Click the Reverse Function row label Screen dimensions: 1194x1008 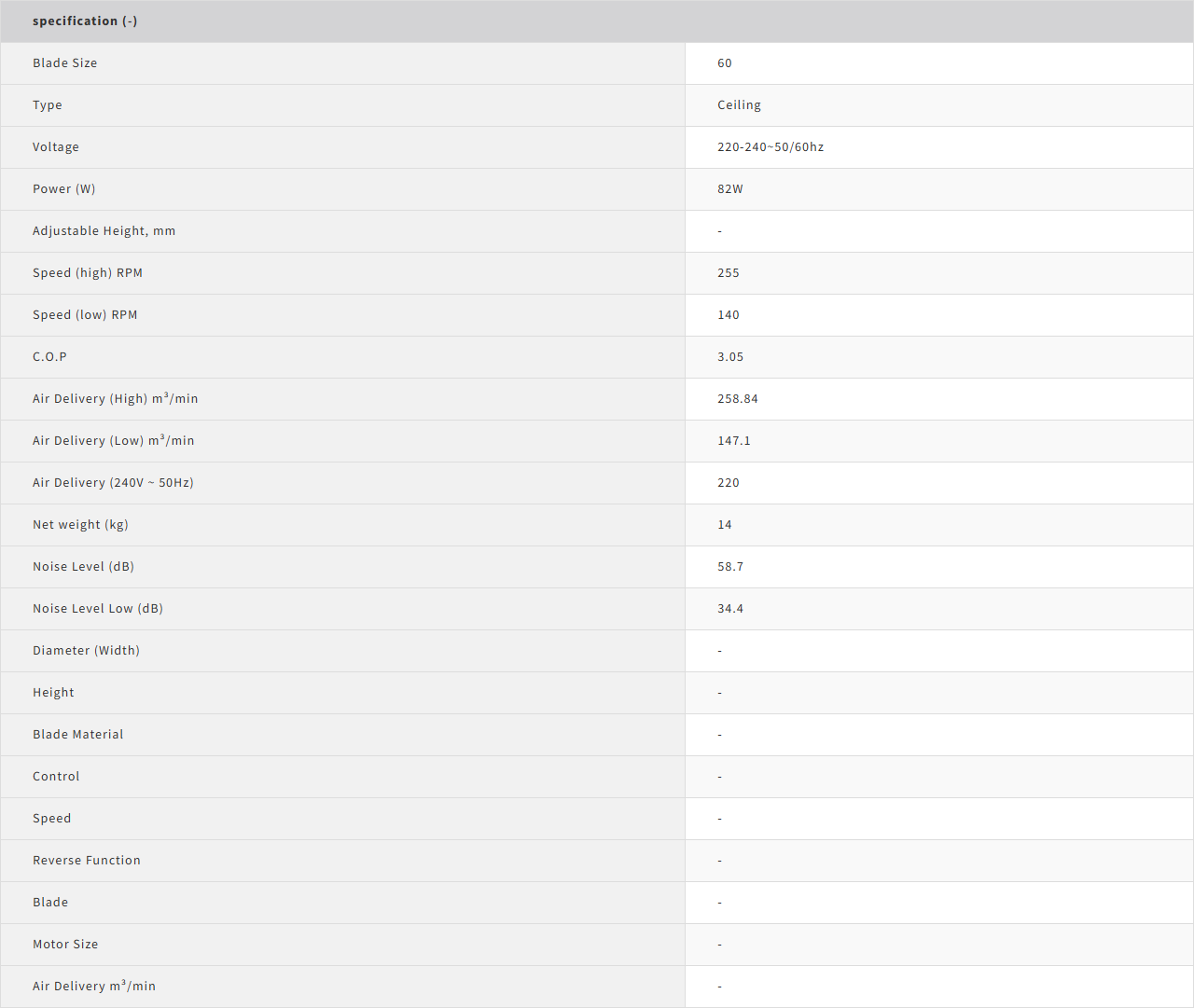(86, 861)
